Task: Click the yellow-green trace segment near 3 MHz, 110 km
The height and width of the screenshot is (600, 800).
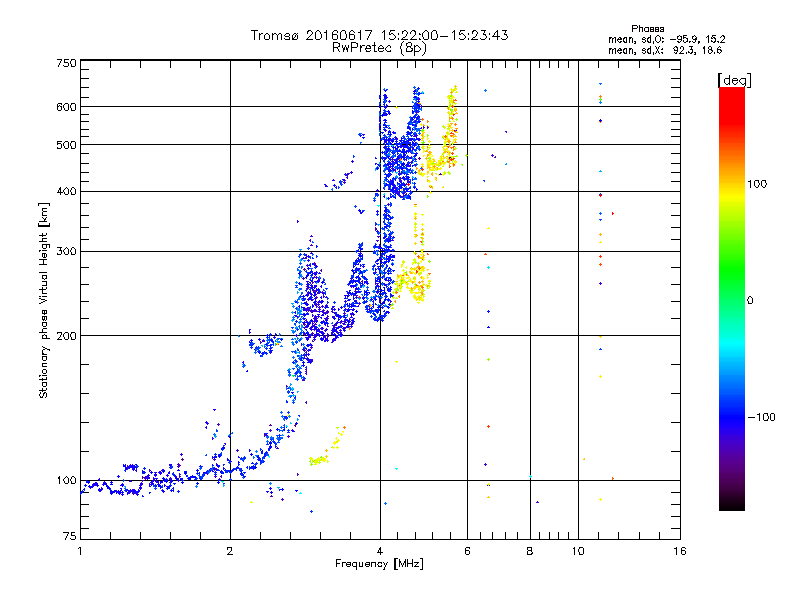Action: [x=319, y=460]
